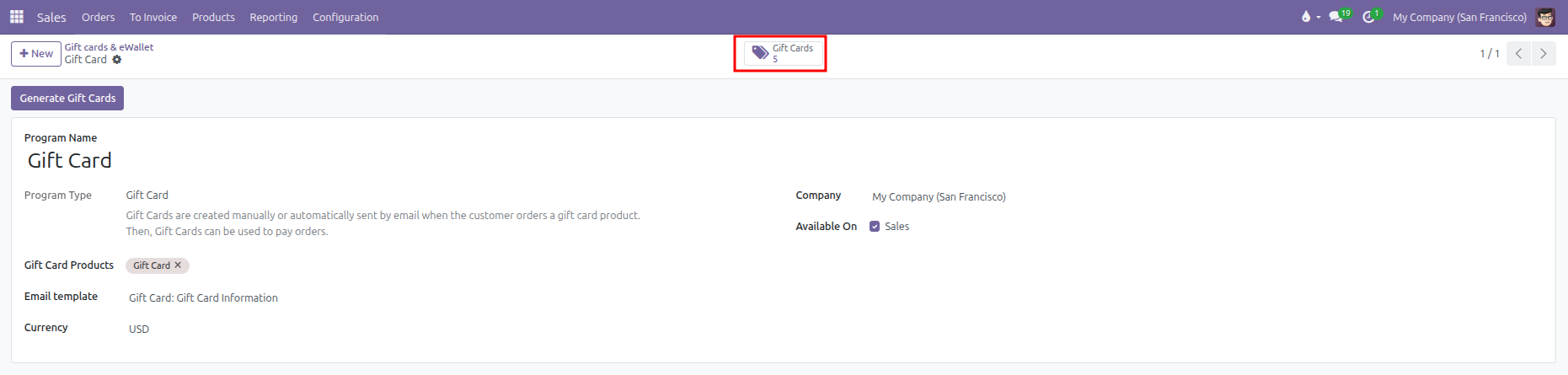Open the To Invoice menu

(x=153, y=17)
